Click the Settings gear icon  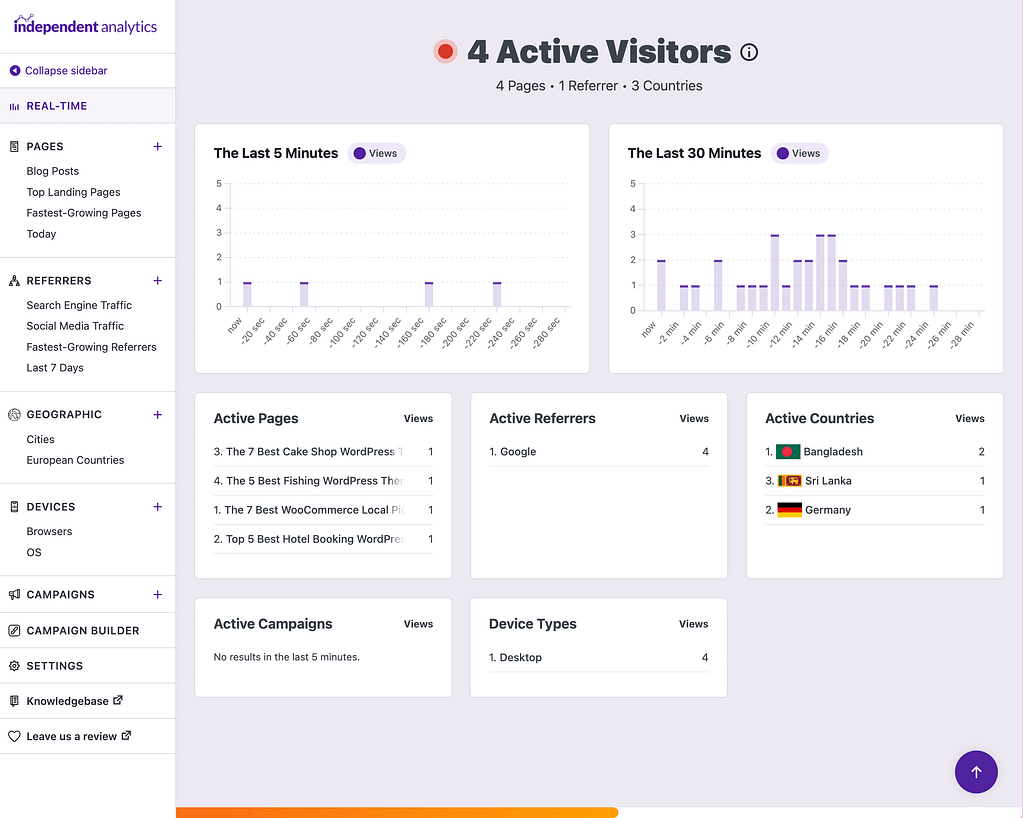pos(15,665)
